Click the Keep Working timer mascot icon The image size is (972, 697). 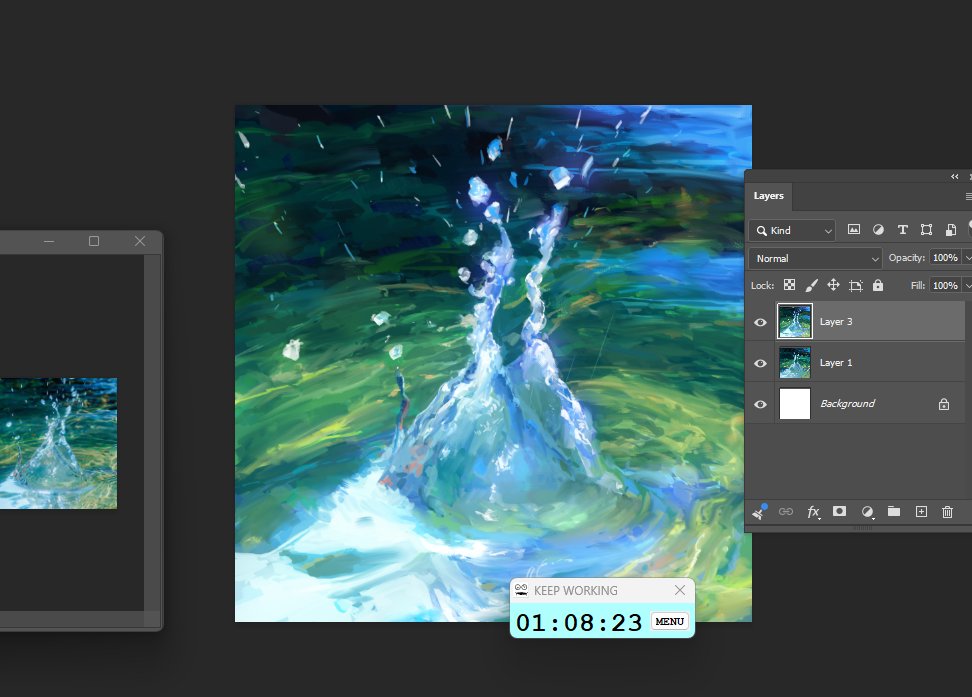click(x=521, y=590)
